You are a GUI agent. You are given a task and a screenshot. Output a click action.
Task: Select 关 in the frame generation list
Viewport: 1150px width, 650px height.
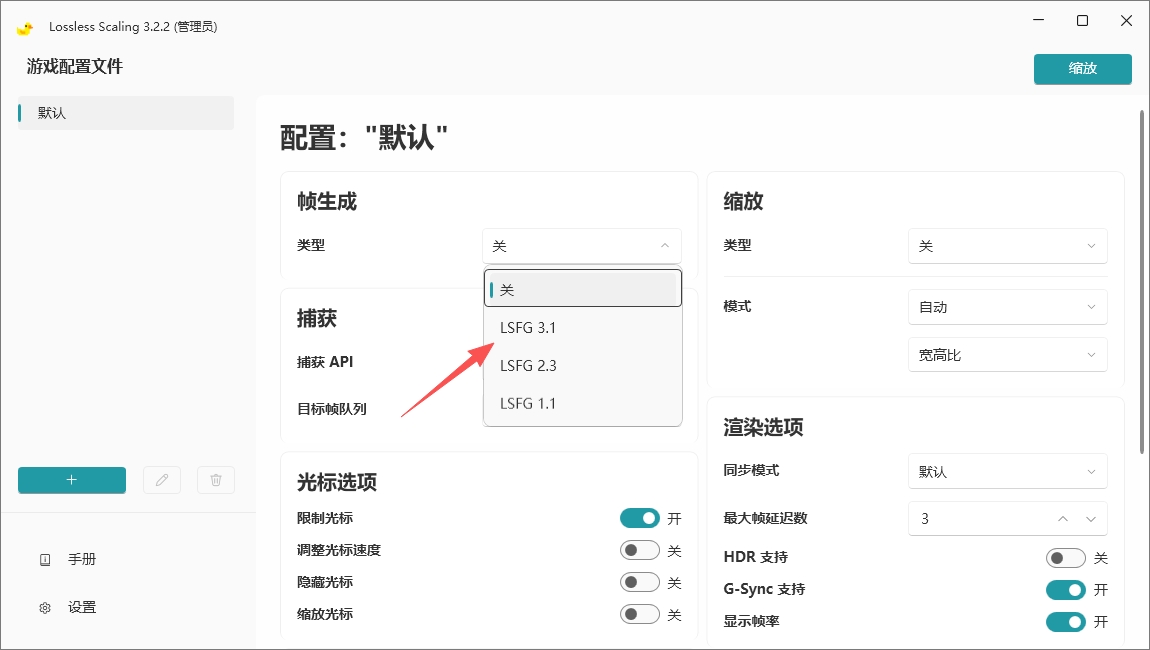pos(582,289)
